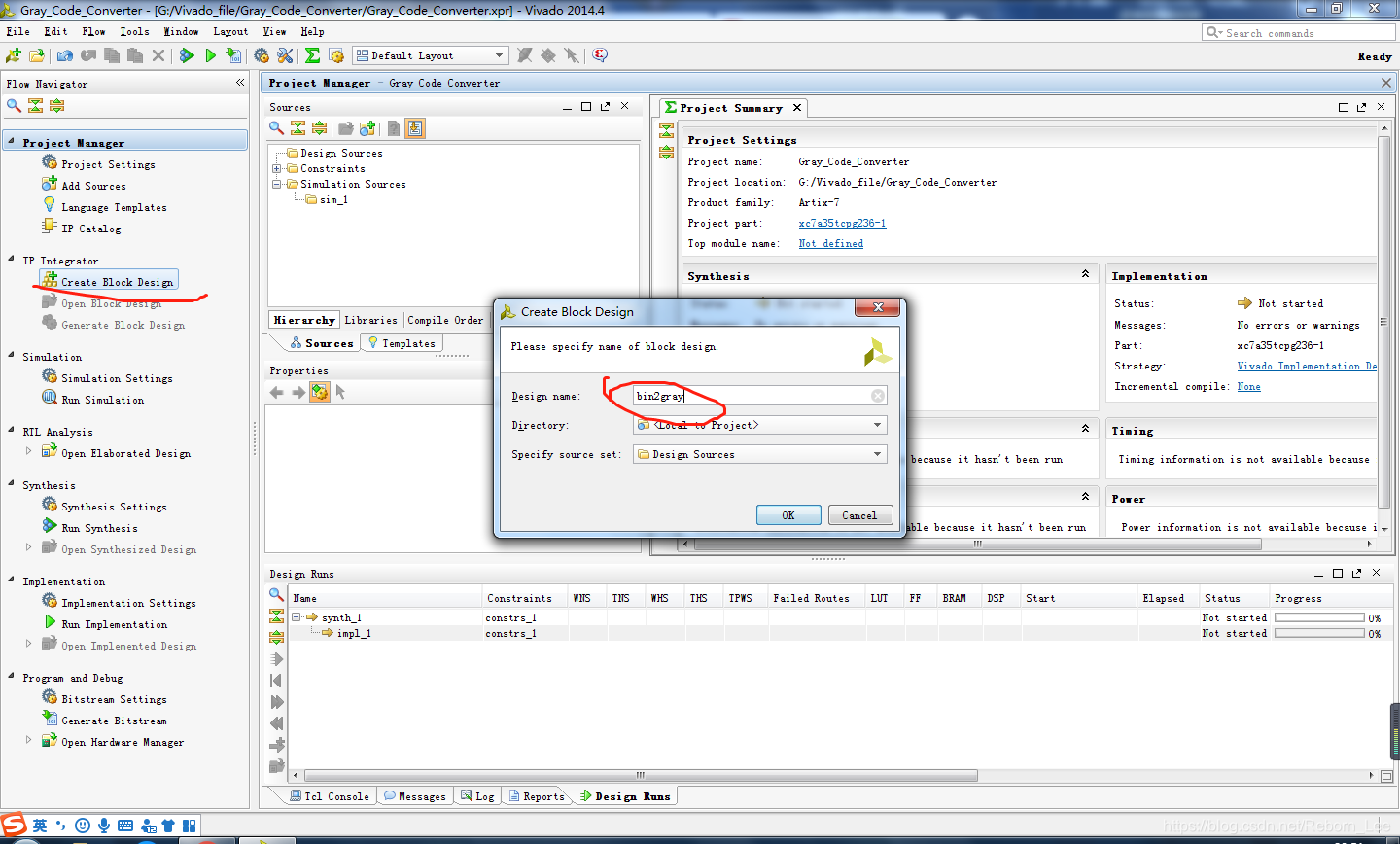Expand the Constraints tree node
The width and height of the screenshot is (1400, 844).
277,168
